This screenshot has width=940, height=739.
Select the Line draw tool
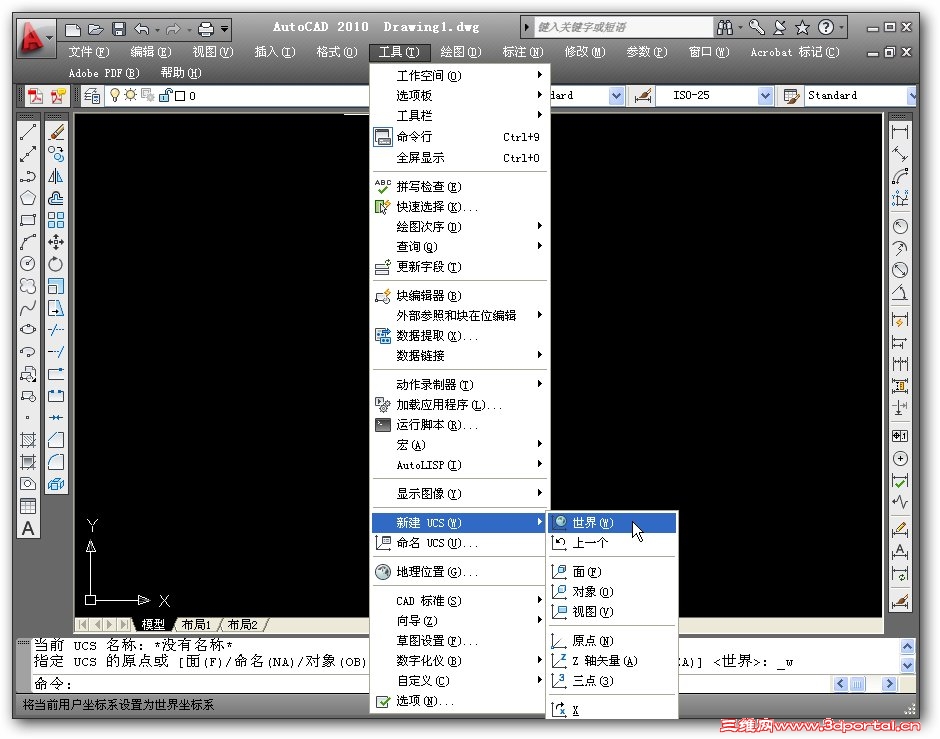tap(28, 132)
